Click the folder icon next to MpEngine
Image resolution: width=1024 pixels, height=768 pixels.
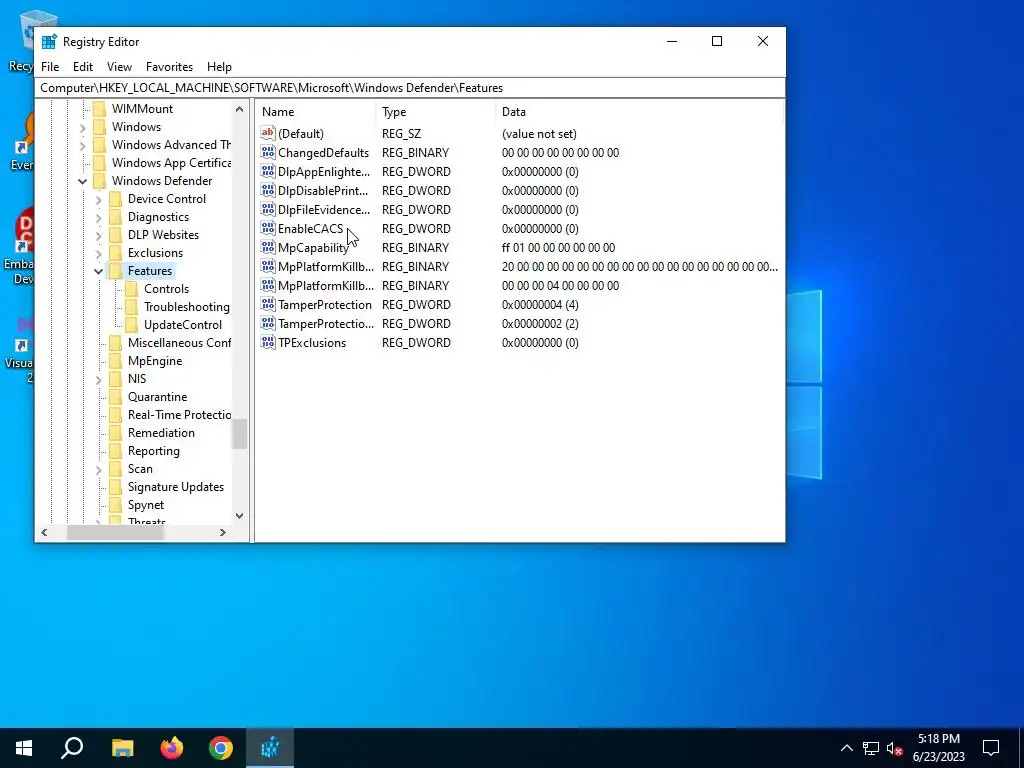pos(115,361)
